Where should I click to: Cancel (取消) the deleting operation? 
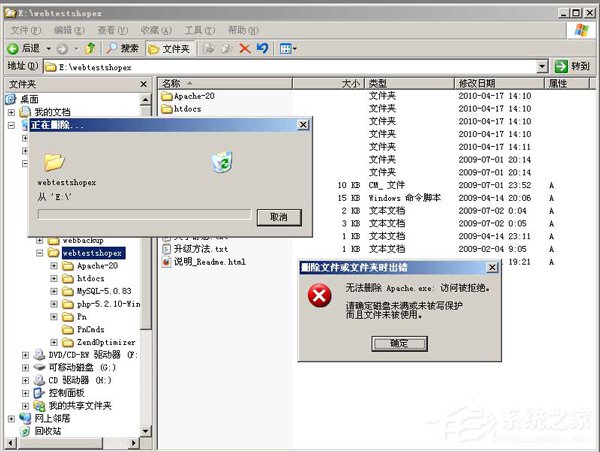(x=278, y=217)
